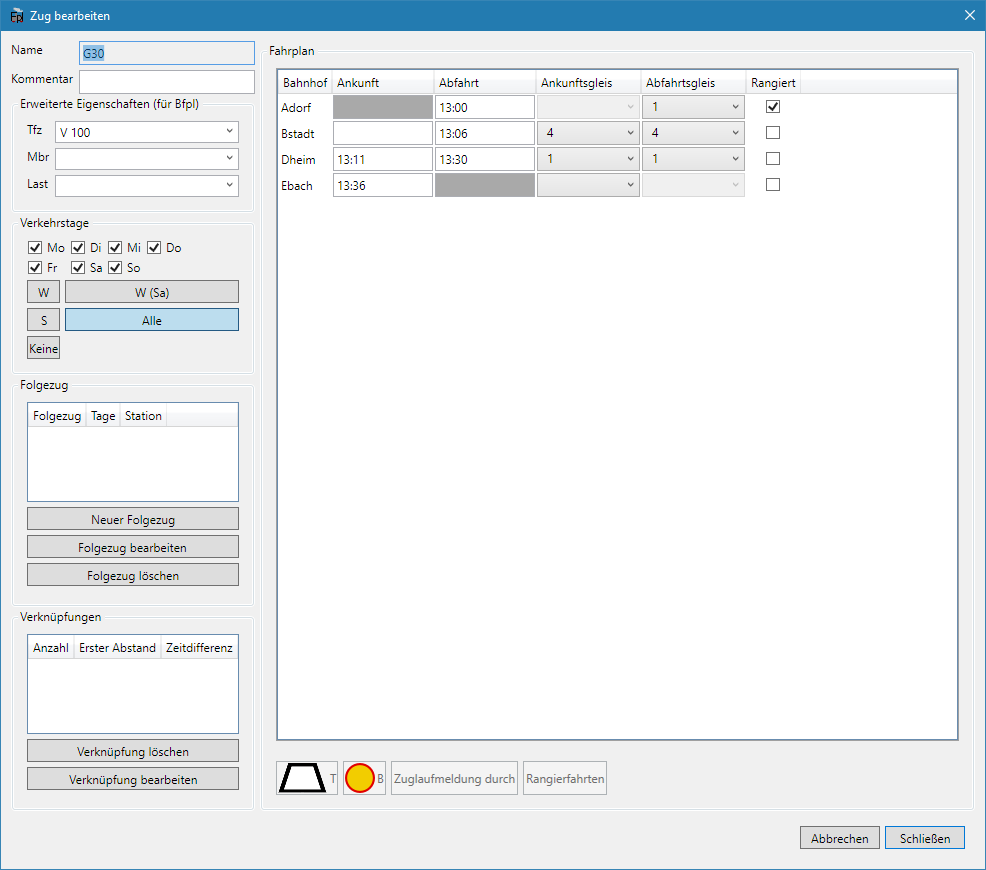Click the Keine button
This screenshot has width=986, height=870.
[x=43, y=348]
